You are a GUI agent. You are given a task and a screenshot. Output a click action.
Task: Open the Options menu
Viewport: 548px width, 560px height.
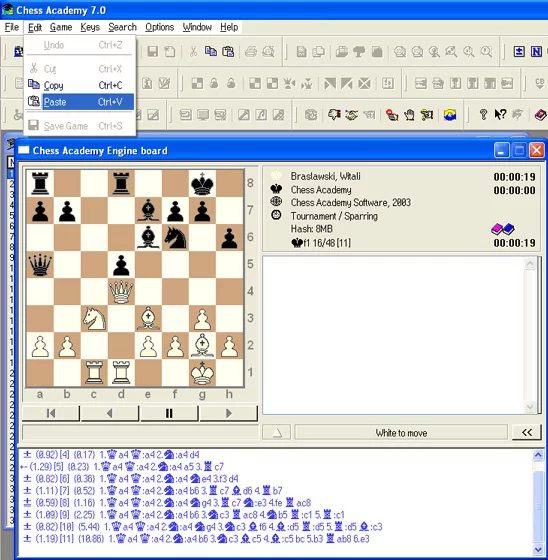(159, 27)
